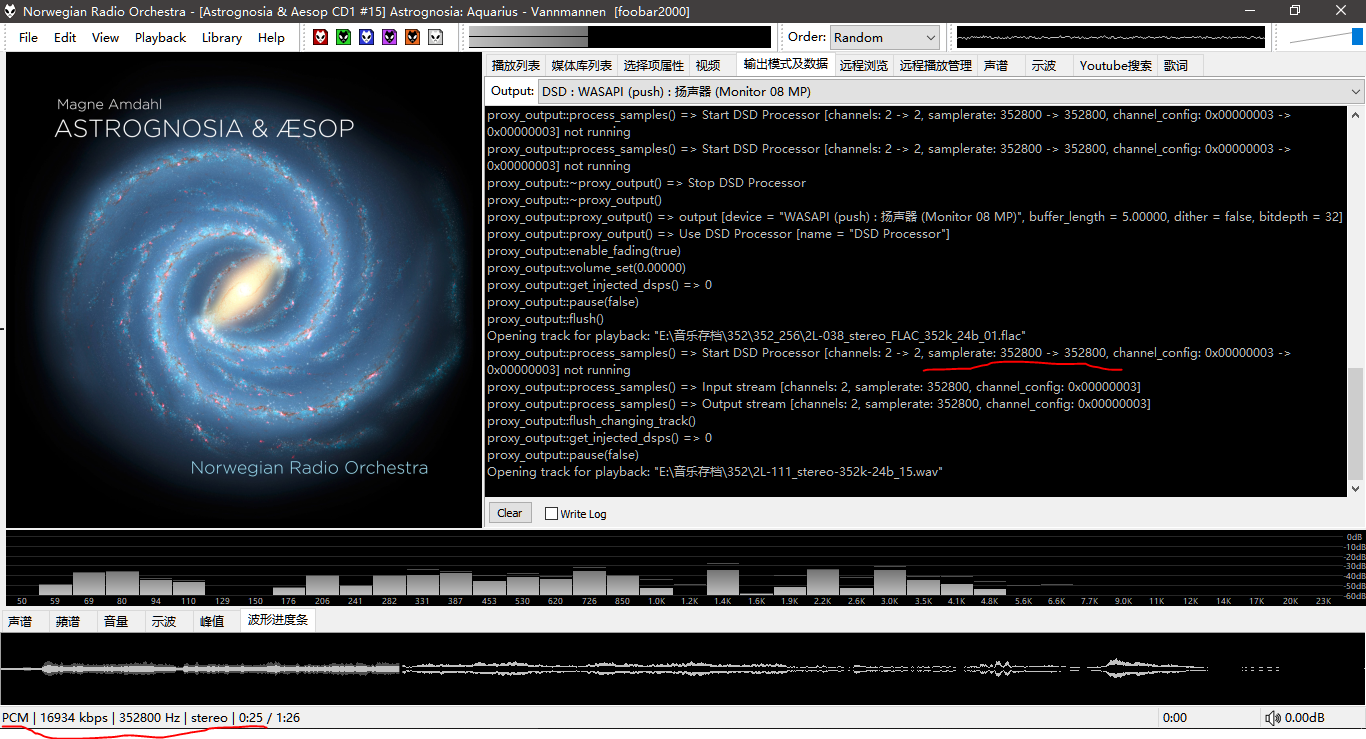Adjust the volume slider at top right
This screenshot has height=739, width=1366.
point(1324,37)
